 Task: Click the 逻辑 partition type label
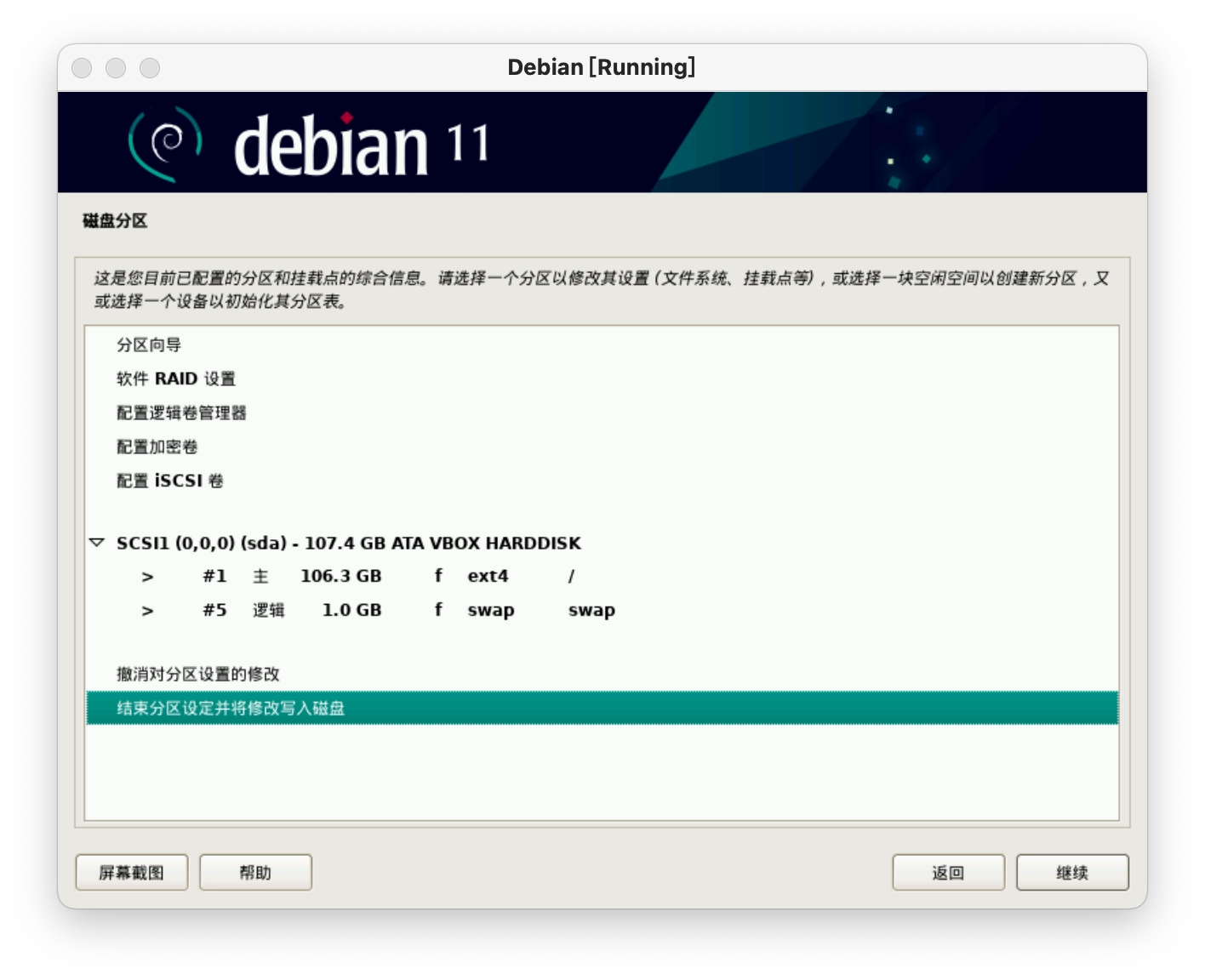[269, 610]
